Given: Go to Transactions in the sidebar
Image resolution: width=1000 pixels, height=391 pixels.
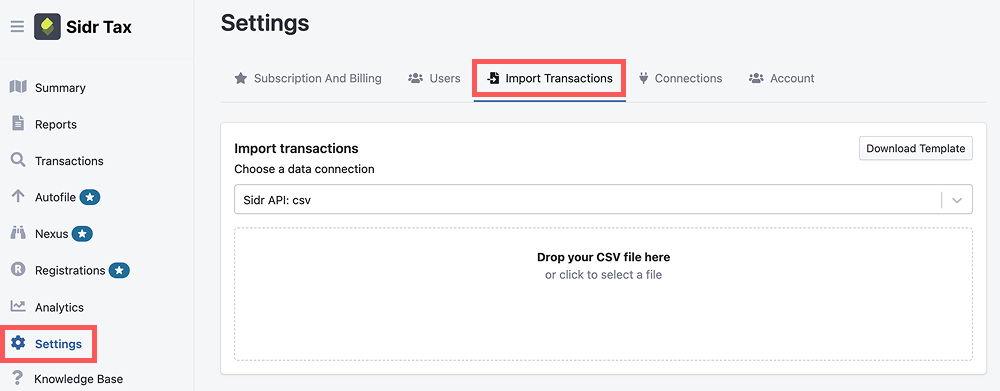Looking at the screenshot, I should 69,161.
